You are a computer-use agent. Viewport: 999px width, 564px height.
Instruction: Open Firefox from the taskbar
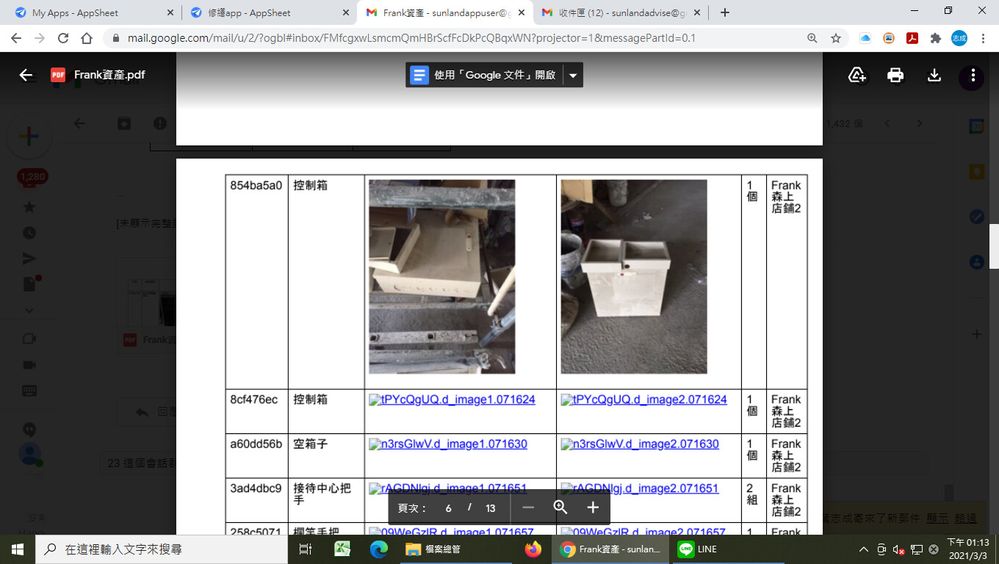(533, 549)
